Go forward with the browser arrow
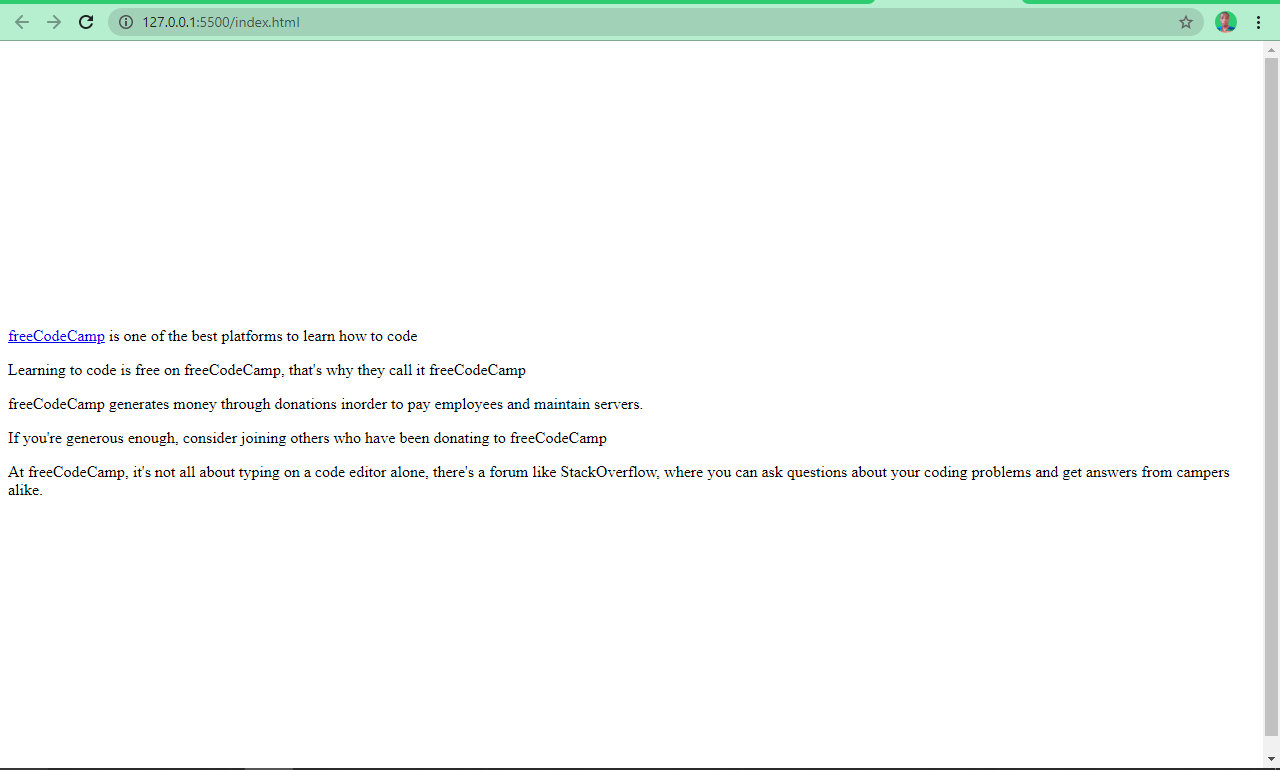1280x770 pixels. tap(54, 22)
